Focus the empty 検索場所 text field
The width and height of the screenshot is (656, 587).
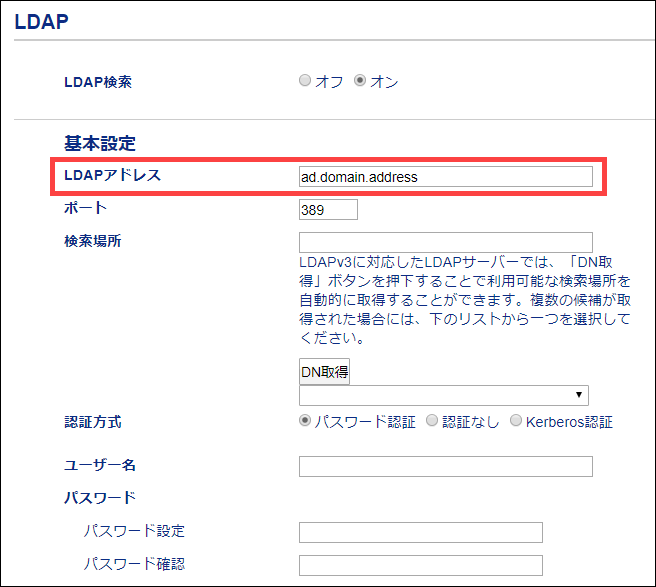[x=445, y=242]
